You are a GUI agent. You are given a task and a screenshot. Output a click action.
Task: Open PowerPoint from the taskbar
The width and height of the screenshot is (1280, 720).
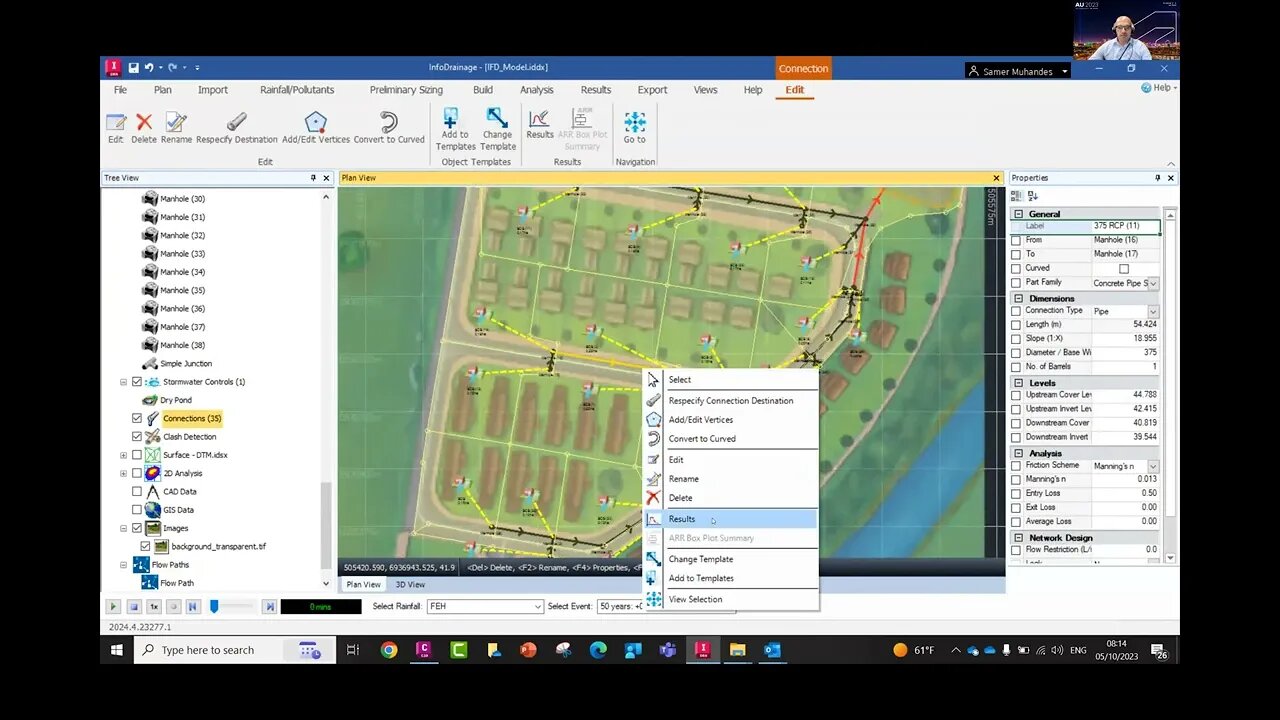pyautogui.click(x=528, y=650)
